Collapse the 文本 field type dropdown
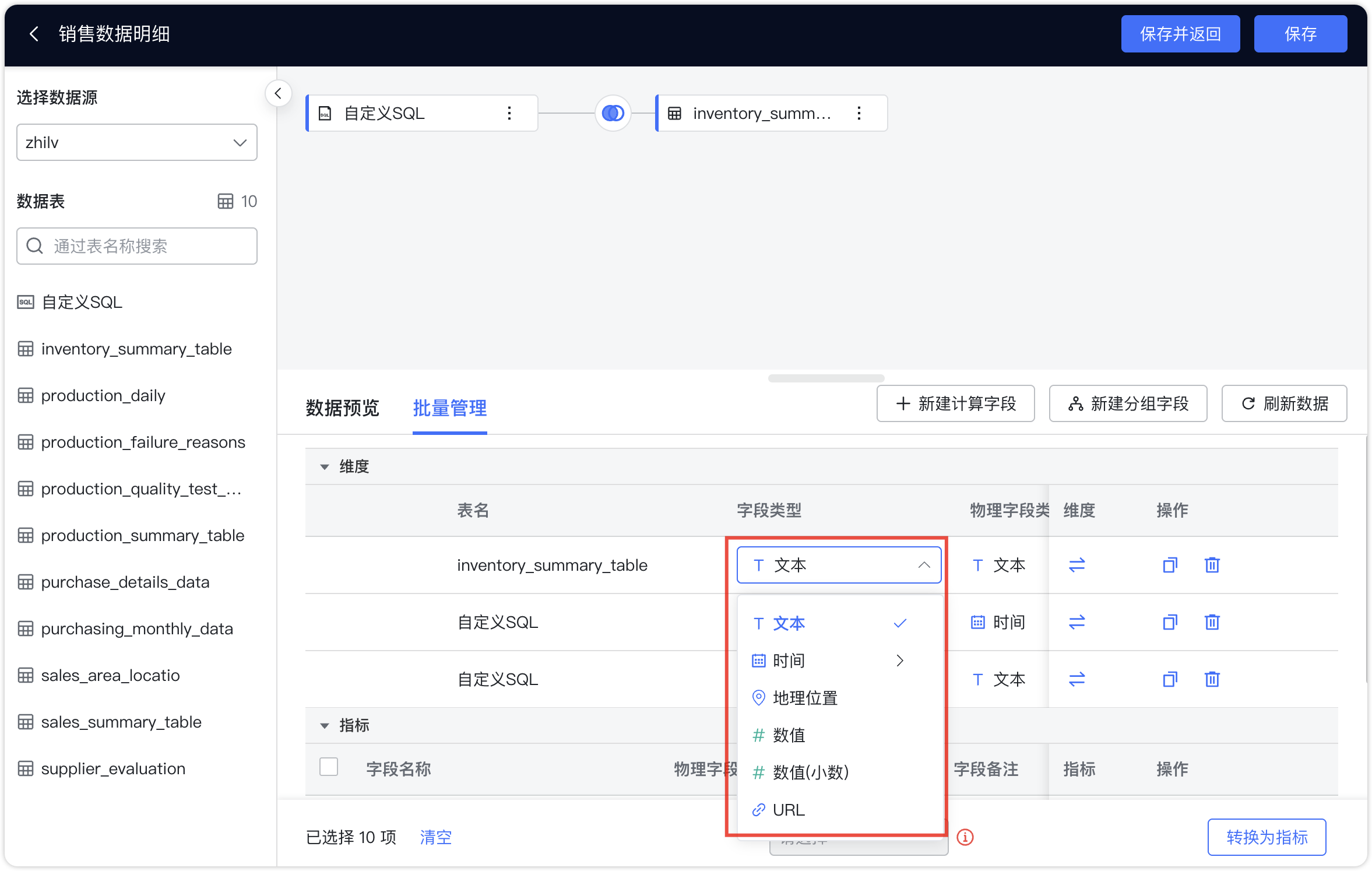This screenshot has width=1372, height=871. click(x=839, y=564)
